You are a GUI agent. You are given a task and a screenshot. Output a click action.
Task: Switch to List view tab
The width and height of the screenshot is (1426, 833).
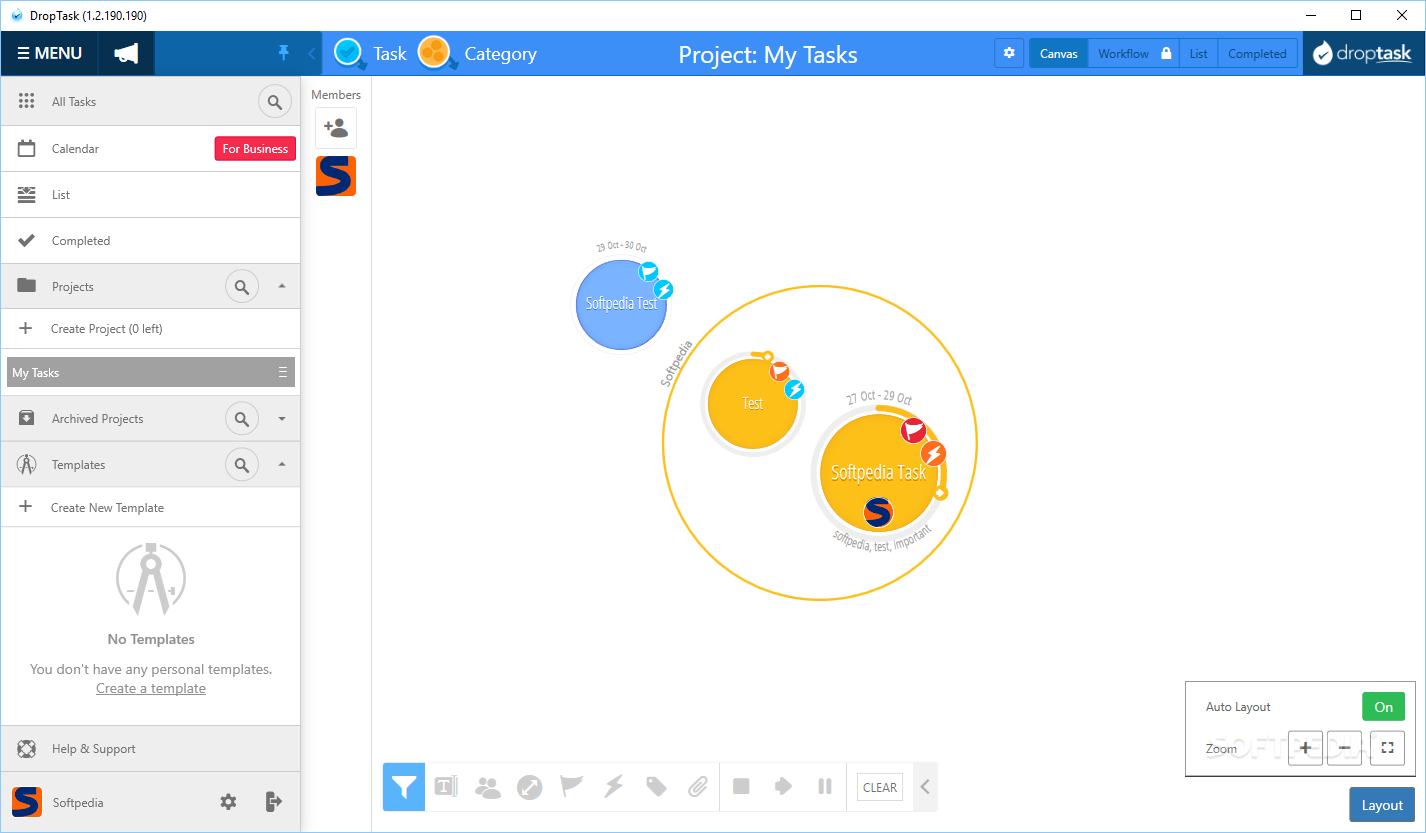pyautogui.click(x=1198, y=54)
